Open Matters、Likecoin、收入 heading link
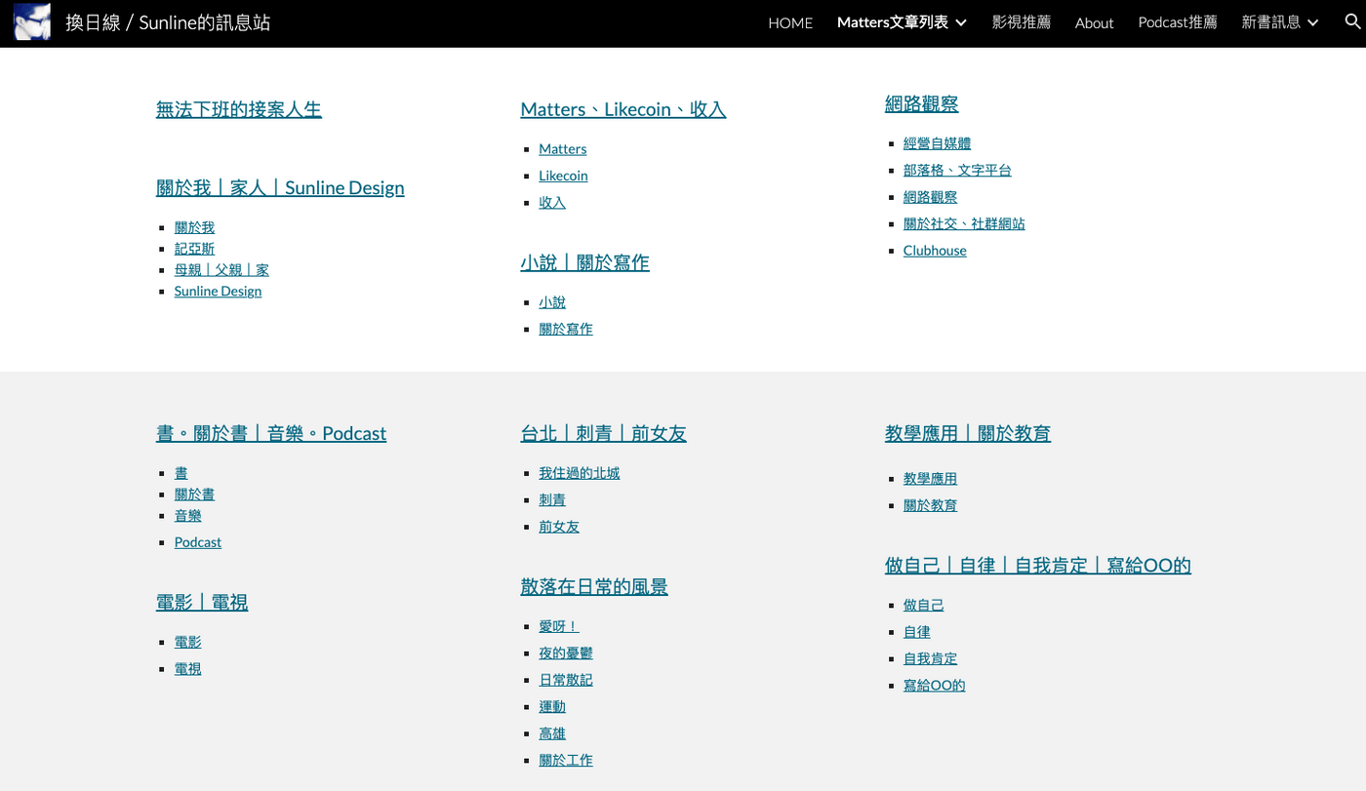The width and height of the screenshot is (1366, 791). click(623, 109)
